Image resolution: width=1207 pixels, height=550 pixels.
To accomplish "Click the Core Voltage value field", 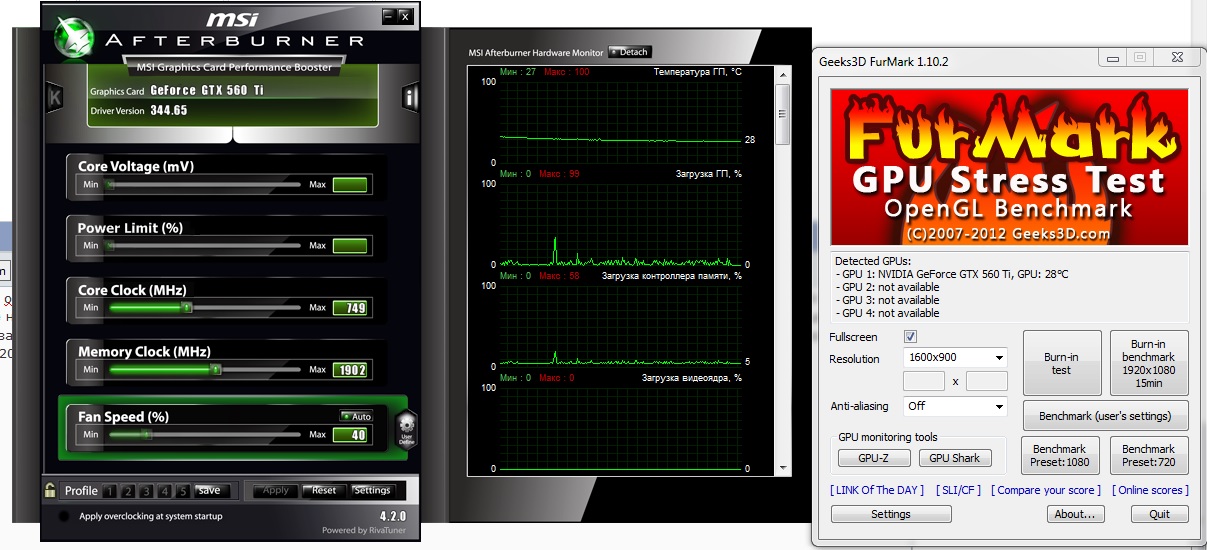I will coord(350,184).
